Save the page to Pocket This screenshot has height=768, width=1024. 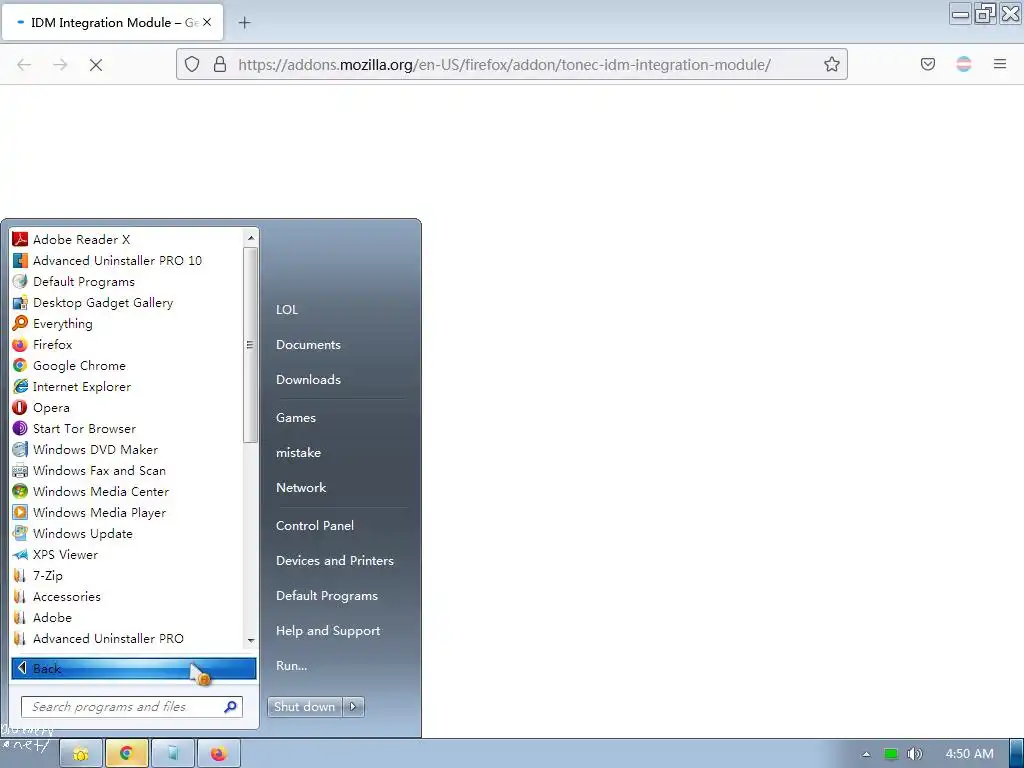[x=928, y=64]
